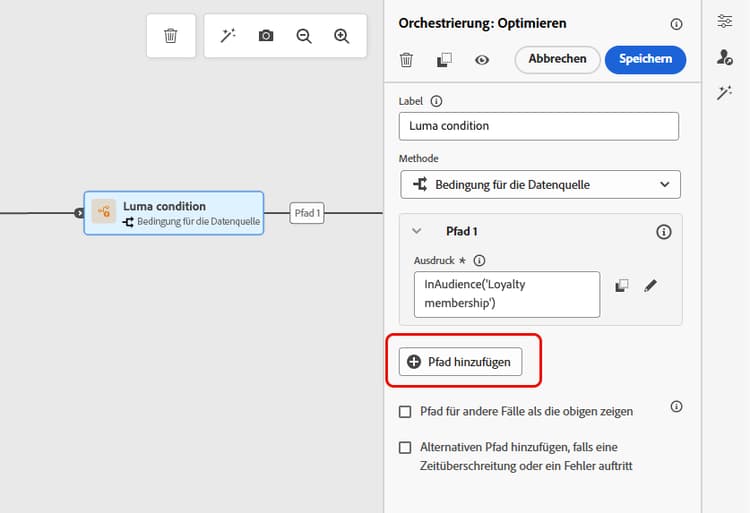The image size is (750, 513).
Task: Open the profile icon in right rail
Action: coord(724,57)
